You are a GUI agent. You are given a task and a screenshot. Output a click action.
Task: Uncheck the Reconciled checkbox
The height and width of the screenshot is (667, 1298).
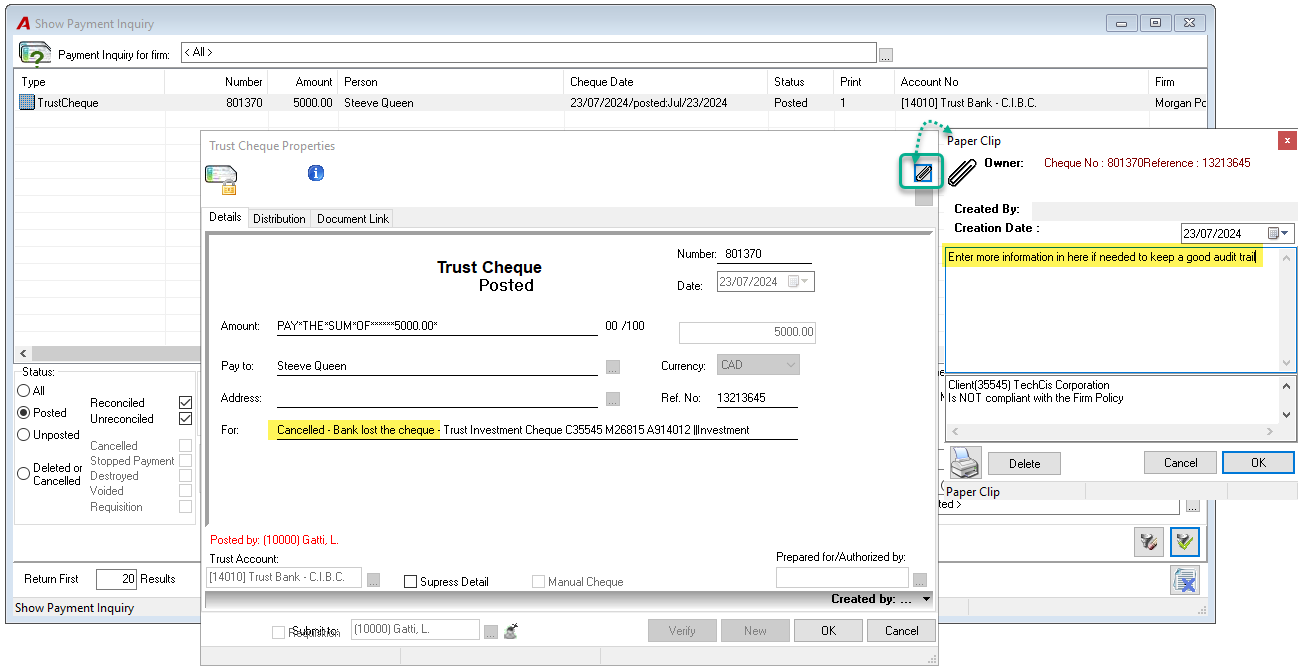click(185, 403)
